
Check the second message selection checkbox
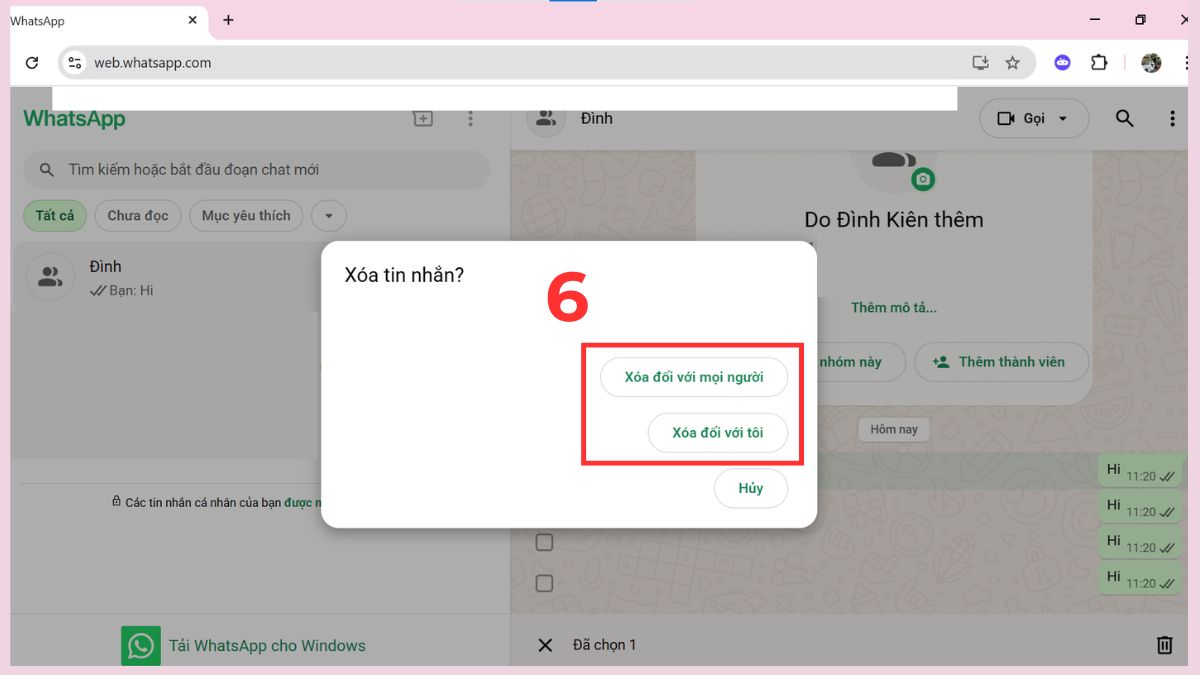(x=544, y=582)
